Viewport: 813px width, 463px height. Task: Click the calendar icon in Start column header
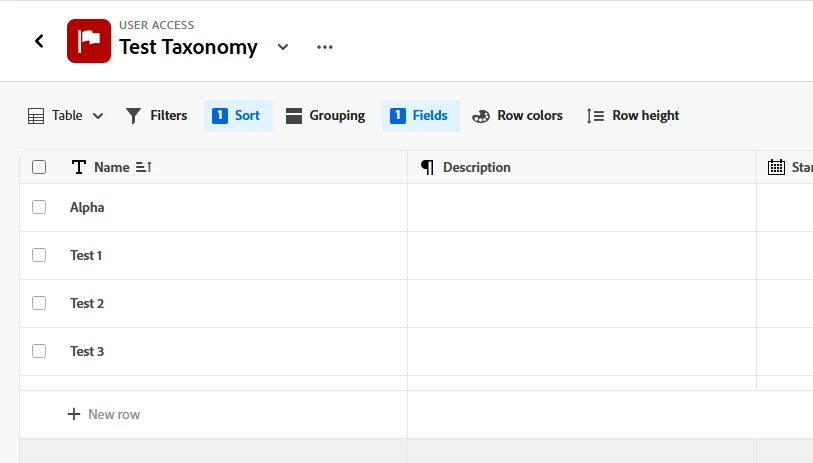coord(776,167)
